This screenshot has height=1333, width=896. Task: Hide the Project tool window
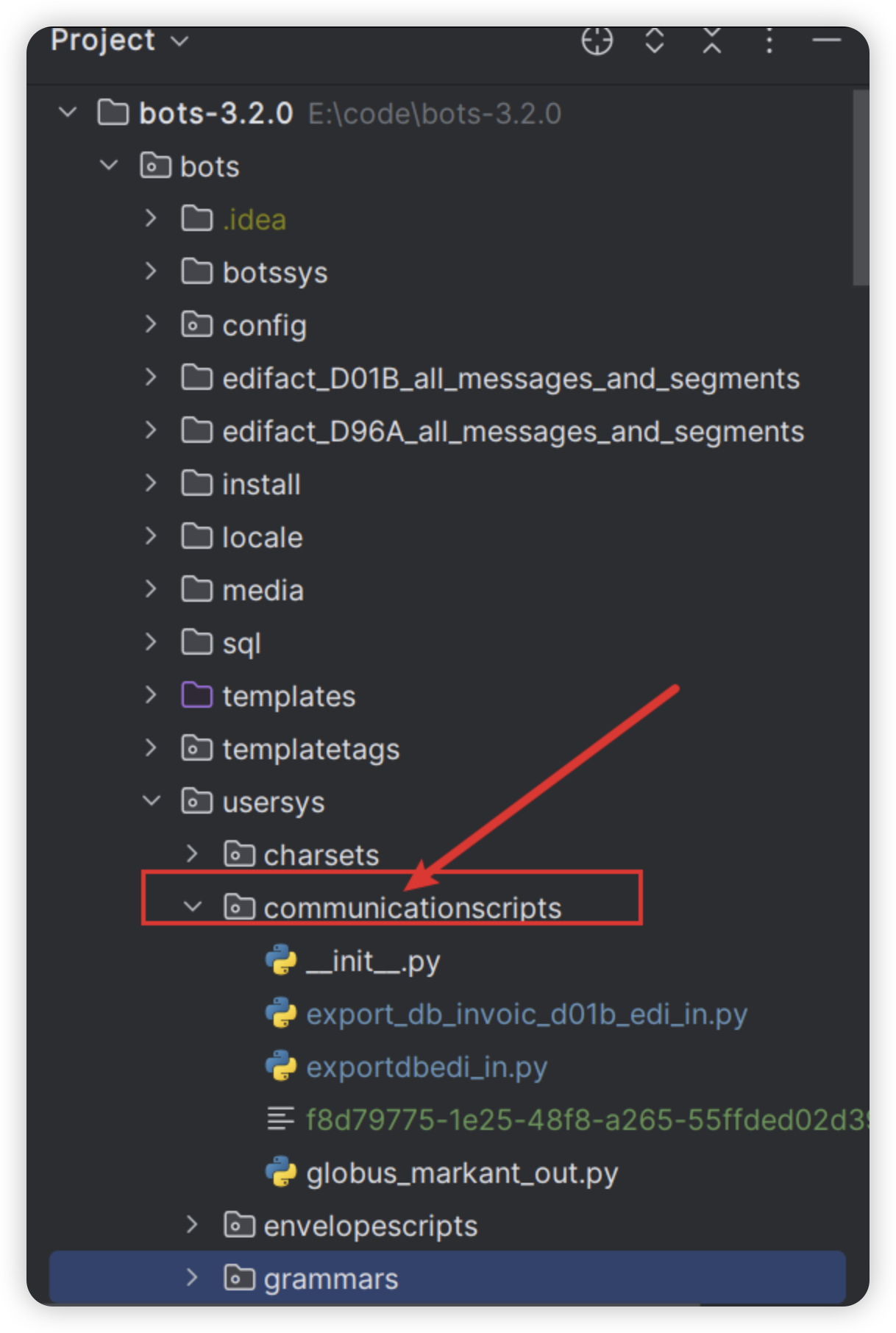[x=826, y=41]
